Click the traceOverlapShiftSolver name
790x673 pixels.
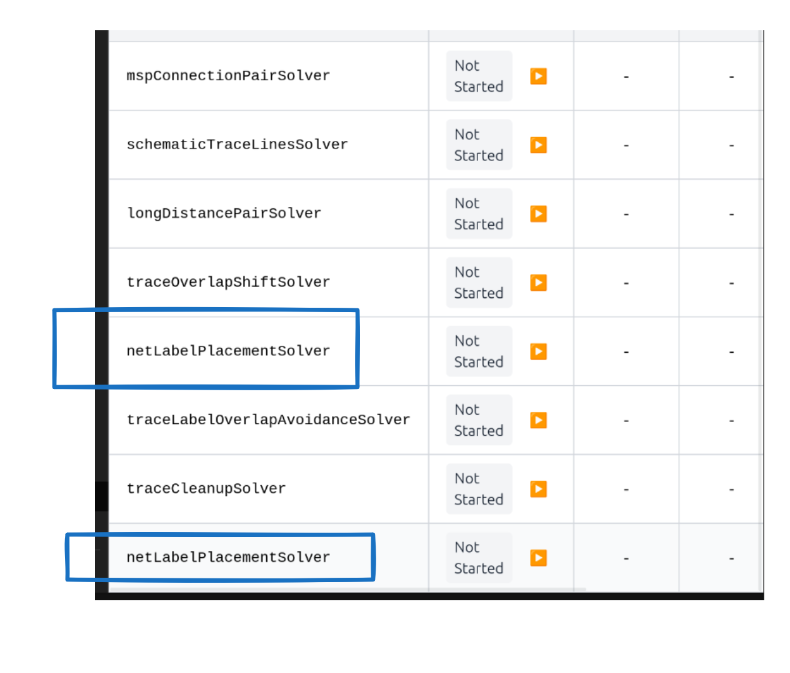click(x=228, y=282)
